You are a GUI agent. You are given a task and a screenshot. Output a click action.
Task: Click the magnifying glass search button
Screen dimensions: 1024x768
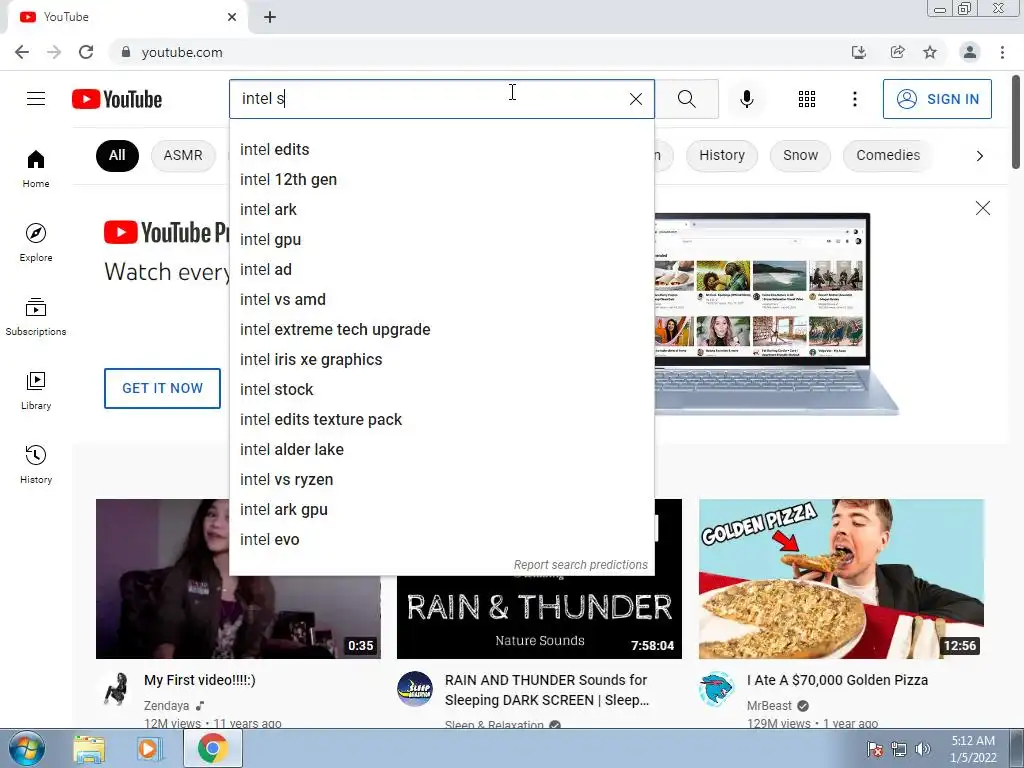pyautogui.click(x=686, y=99)
